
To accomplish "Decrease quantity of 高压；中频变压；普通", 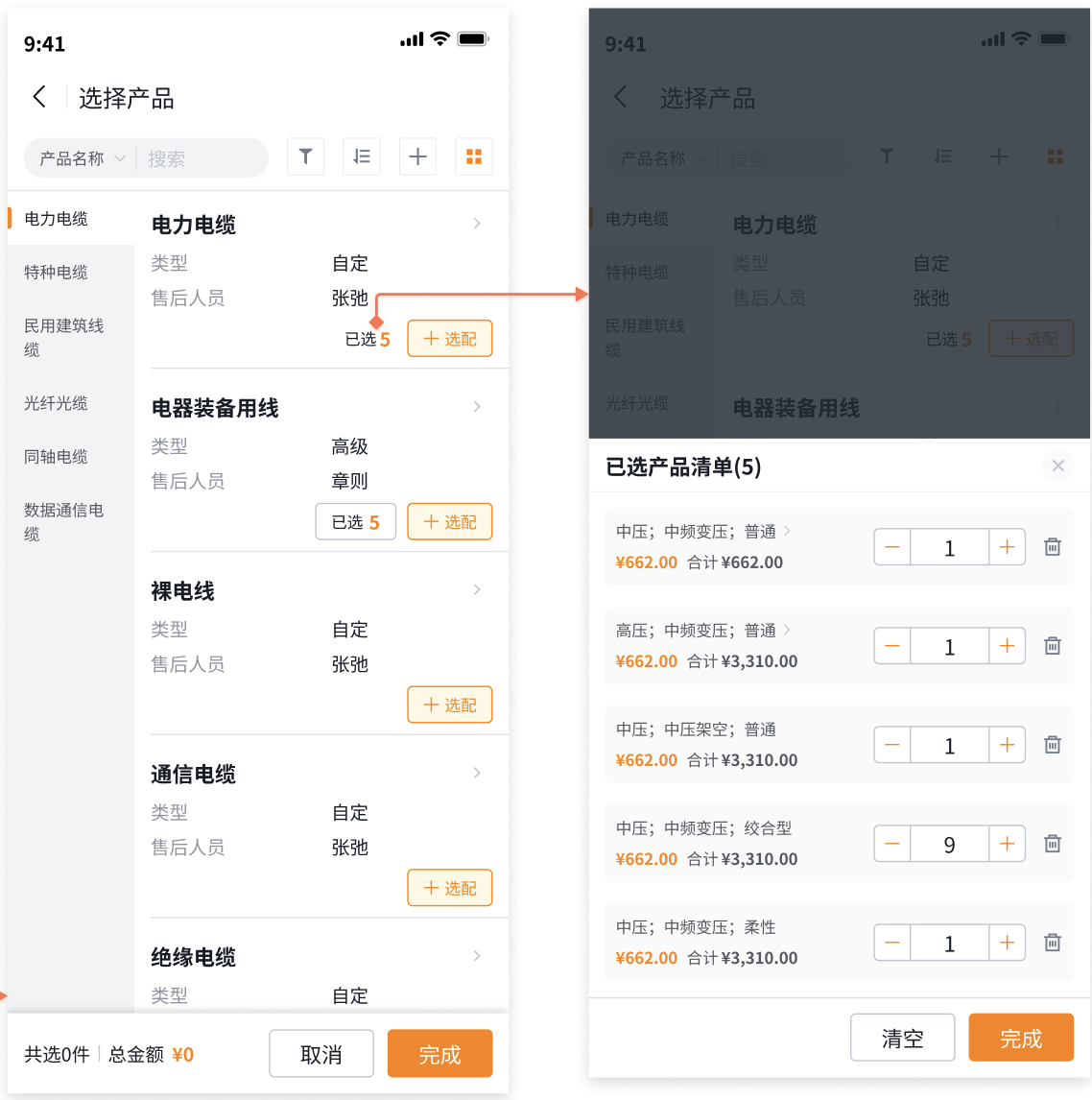I will click(892, 646).
